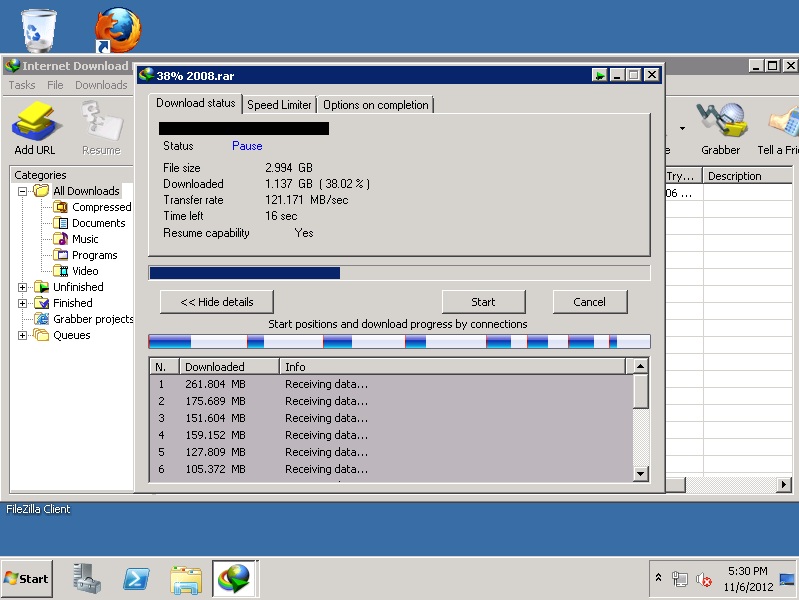Expand the Finished category
The height and width of the screenshot is (600, 799).
(x=23, y=303)
